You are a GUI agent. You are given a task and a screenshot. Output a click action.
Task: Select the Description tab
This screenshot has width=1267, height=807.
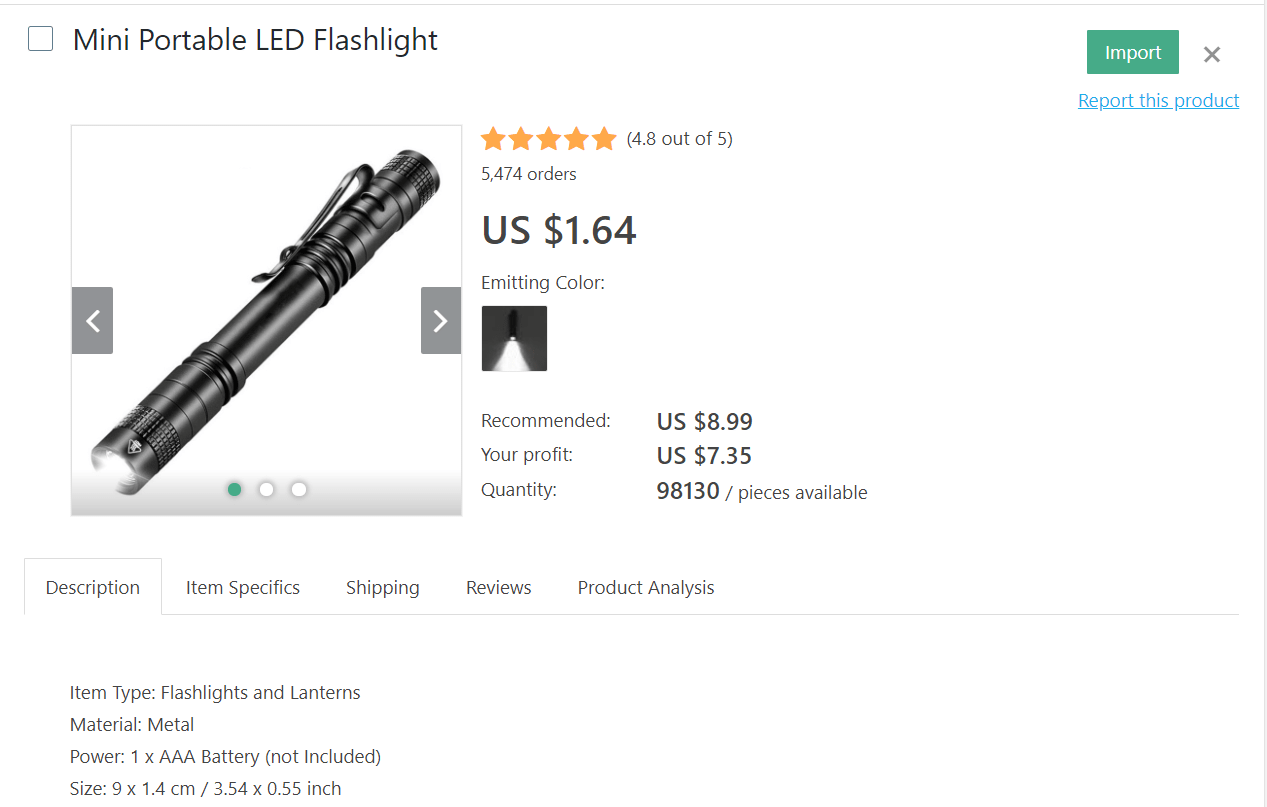pos(92,587)
